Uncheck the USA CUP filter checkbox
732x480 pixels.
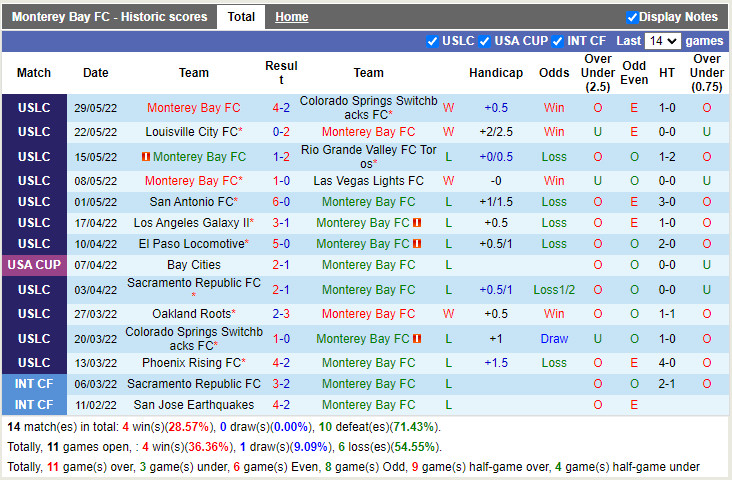click(485, 42)
